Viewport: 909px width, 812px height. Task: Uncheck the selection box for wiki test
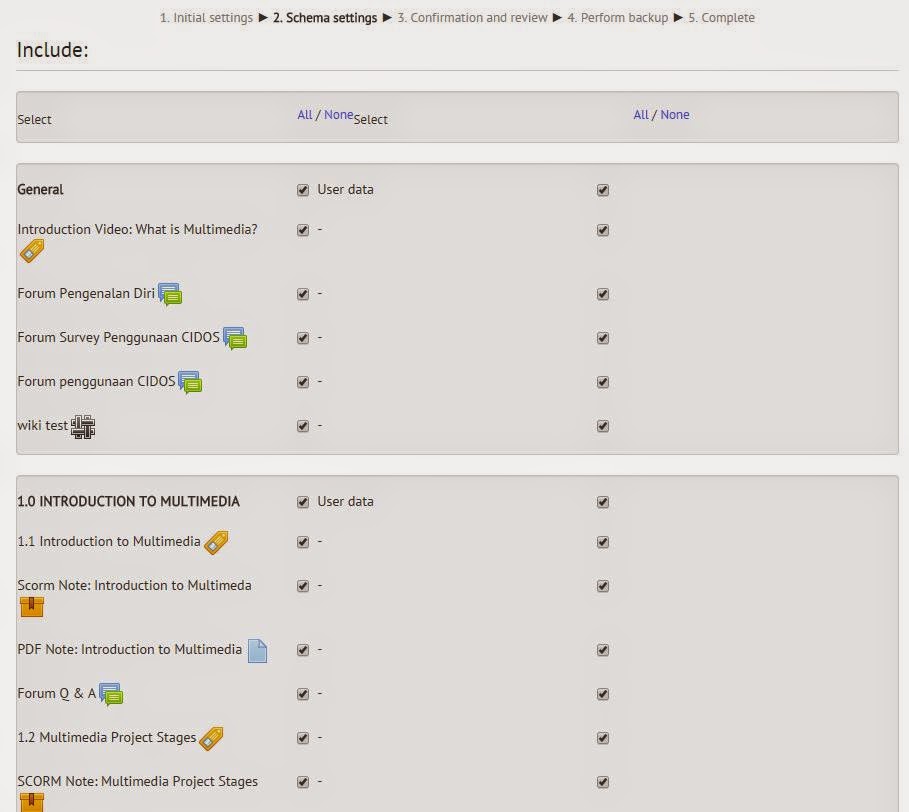click(x=302, y=426)
